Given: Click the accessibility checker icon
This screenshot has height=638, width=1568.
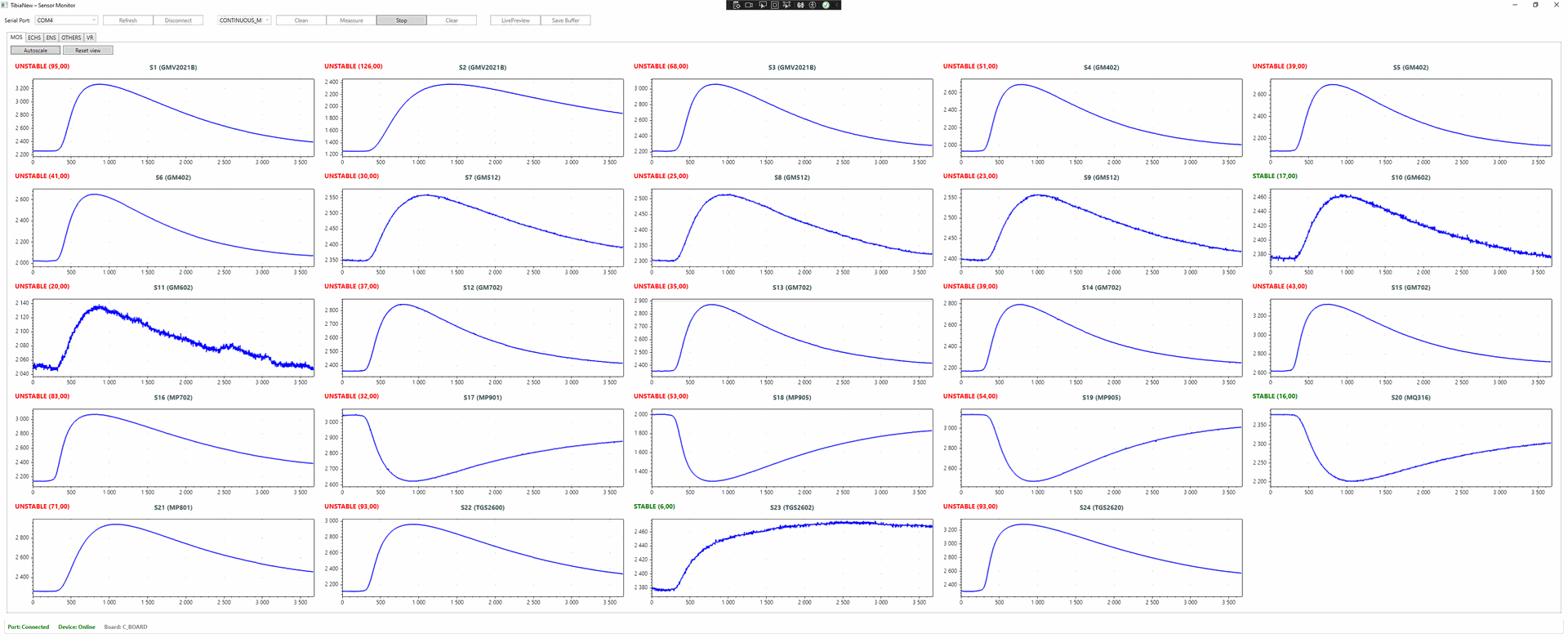Looking at the screenshot, I should 813,5.
